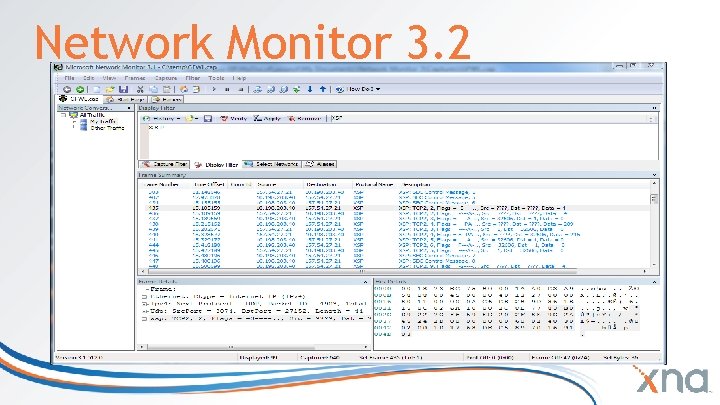Click the green arrows icon left of the blue arrows
Screen dimensions: 720x405
[x=297, y=89]
